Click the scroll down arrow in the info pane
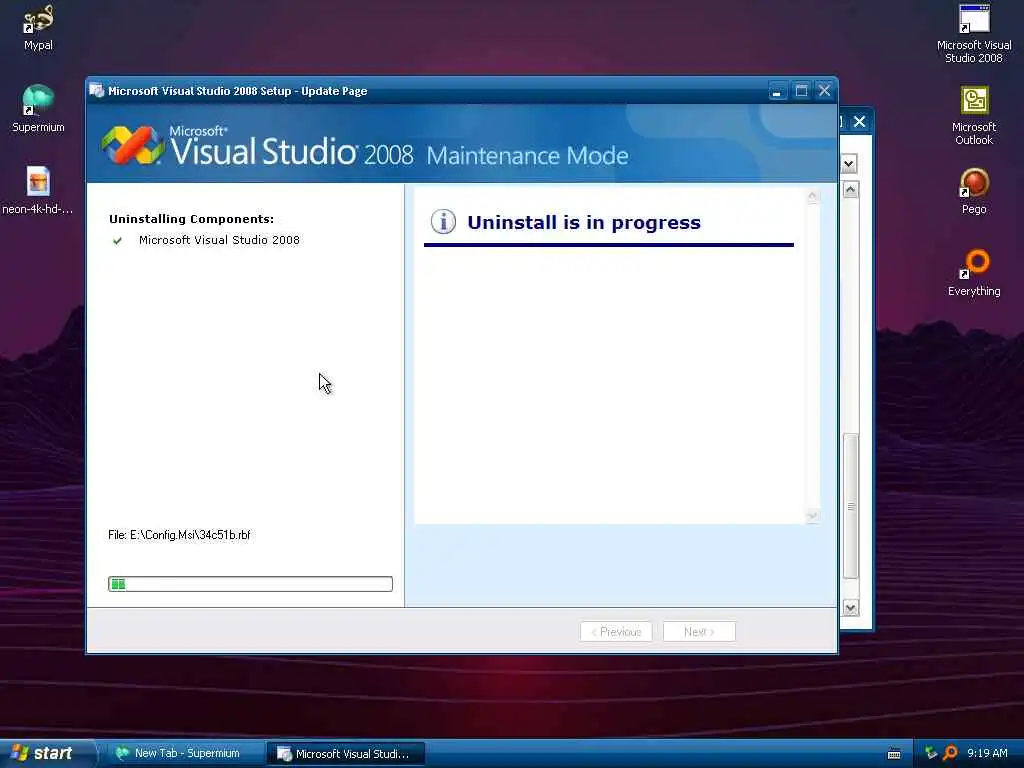 [x=812, y=516]
